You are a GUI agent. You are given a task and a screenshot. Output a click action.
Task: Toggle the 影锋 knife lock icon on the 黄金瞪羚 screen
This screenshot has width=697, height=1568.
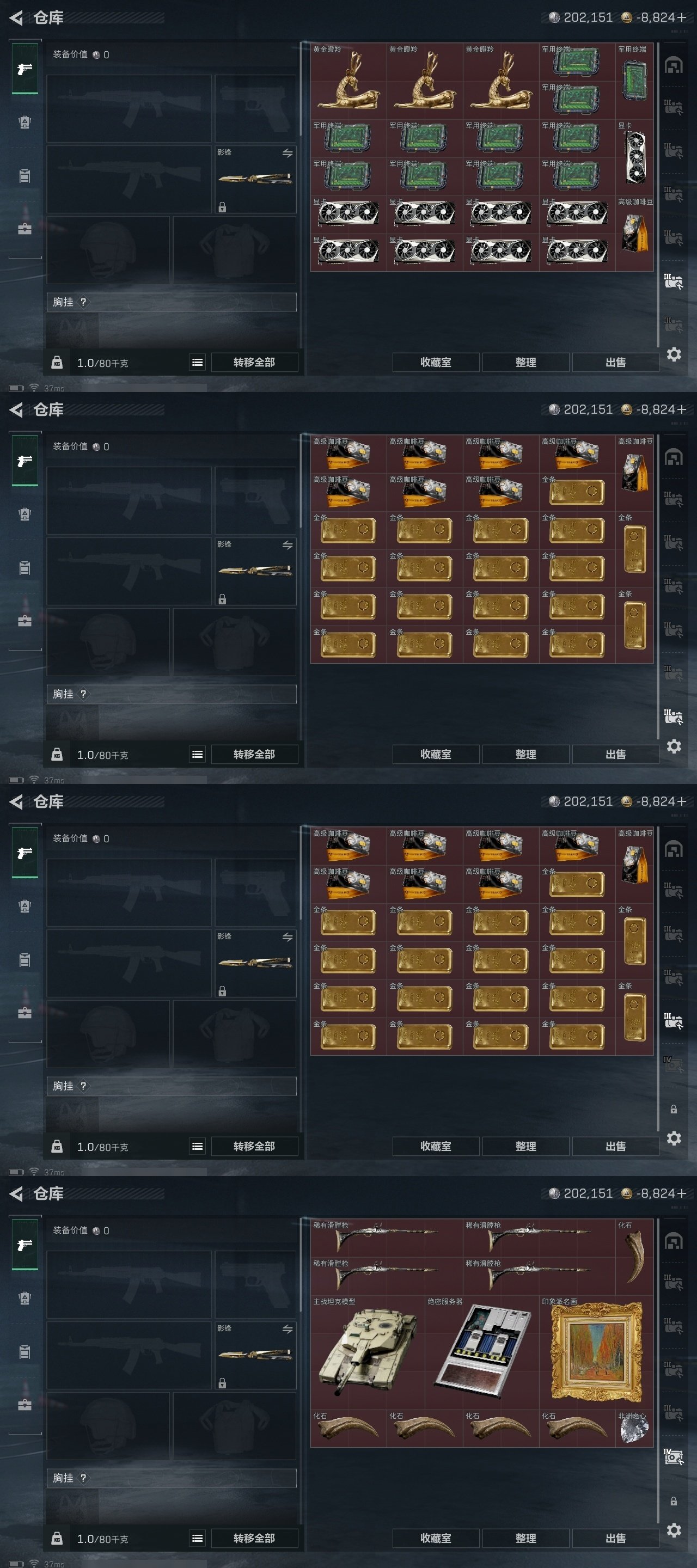click(x=222, y=207)
